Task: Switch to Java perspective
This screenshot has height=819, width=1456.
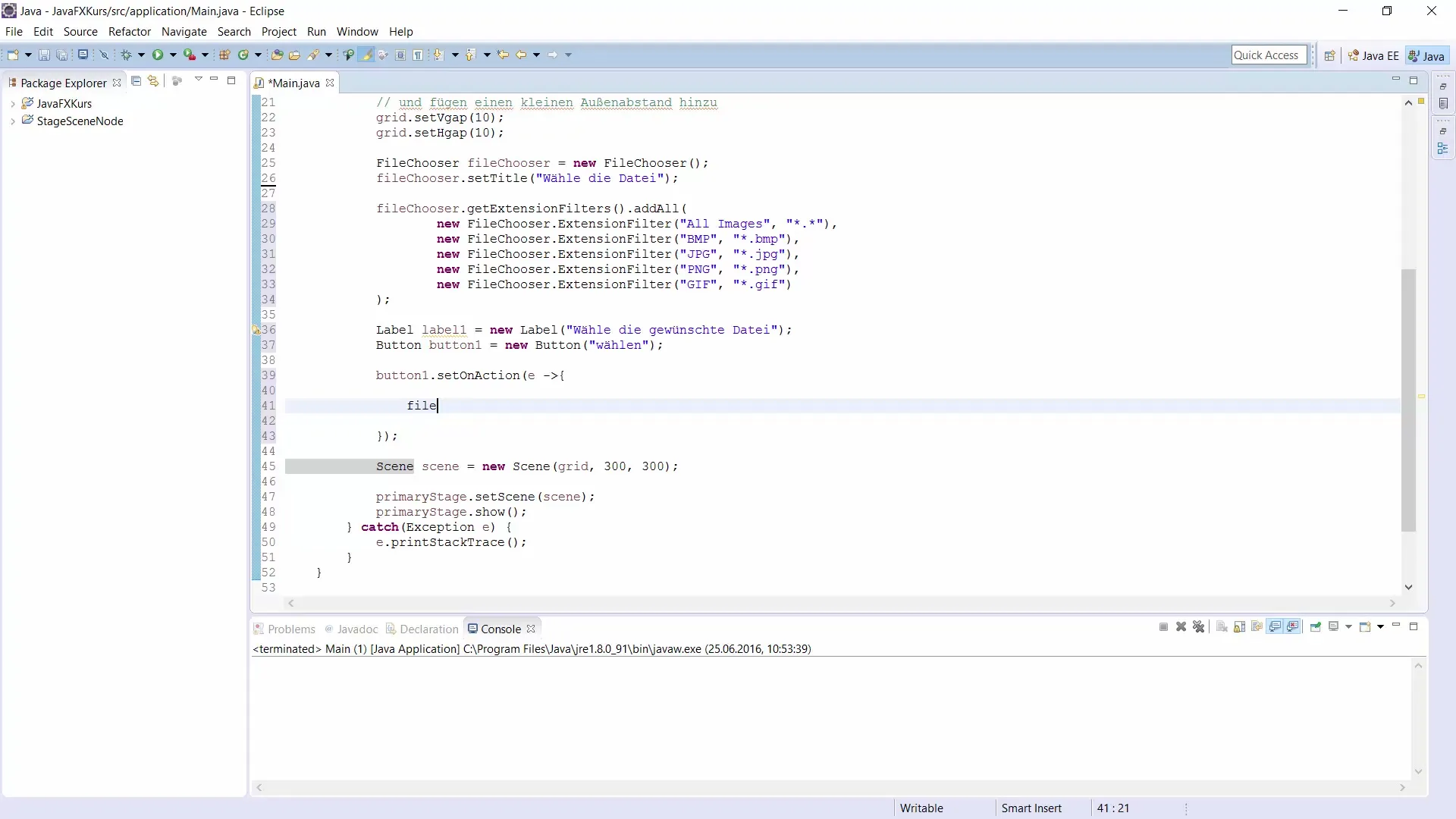Action: tap(1426, 56)
